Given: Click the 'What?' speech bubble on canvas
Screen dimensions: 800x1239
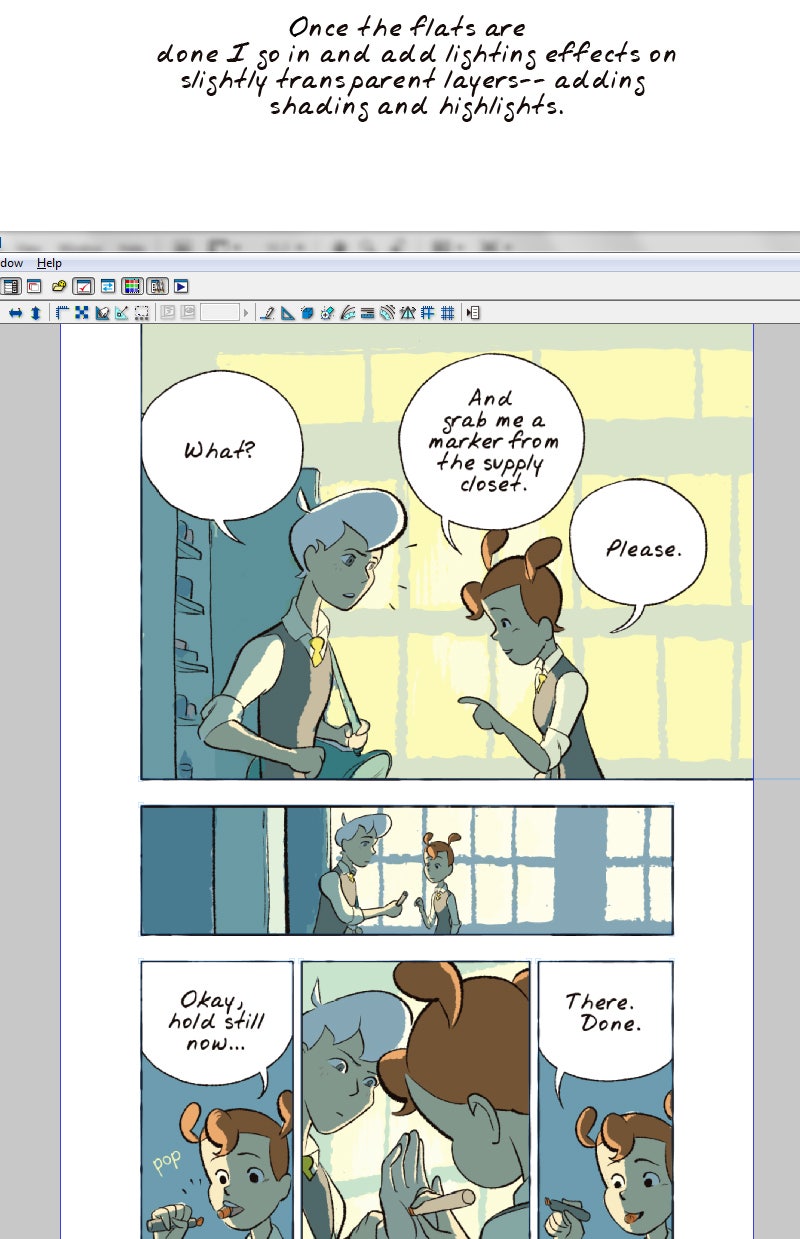Looking at the screenshot, I should click(x=220, y=450).
